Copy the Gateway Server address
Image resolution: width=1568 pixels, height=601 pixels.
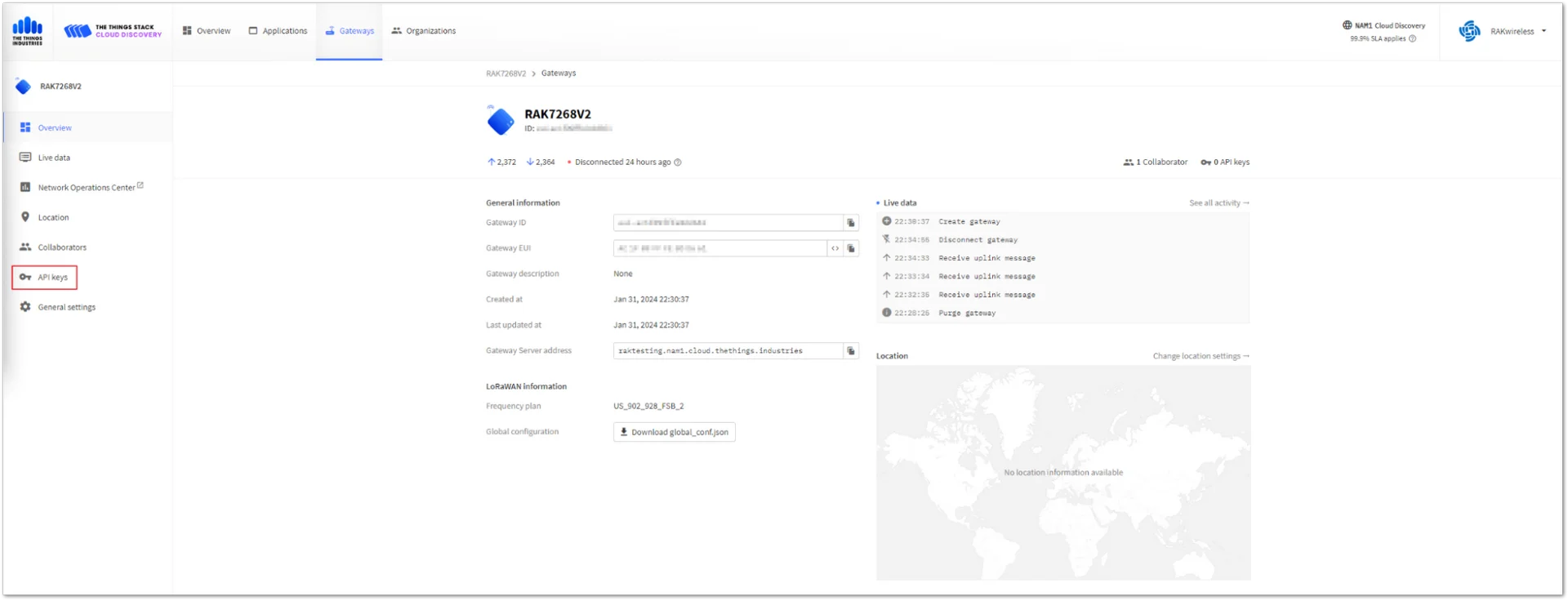(851, 350)
